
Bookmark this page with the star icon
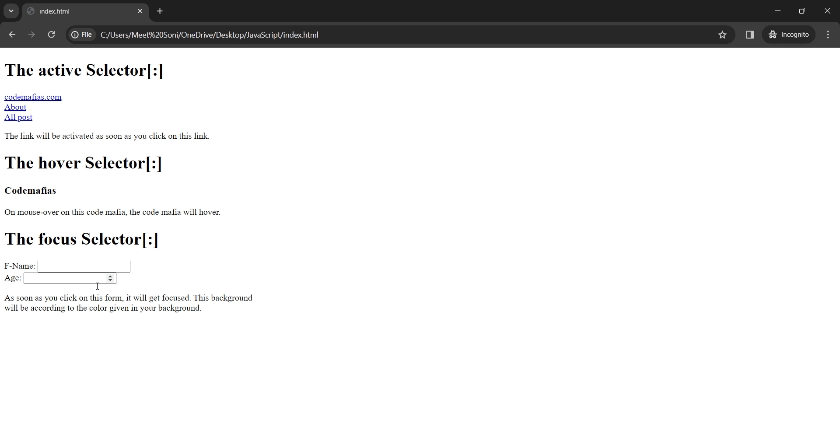[x=722, y=35]
